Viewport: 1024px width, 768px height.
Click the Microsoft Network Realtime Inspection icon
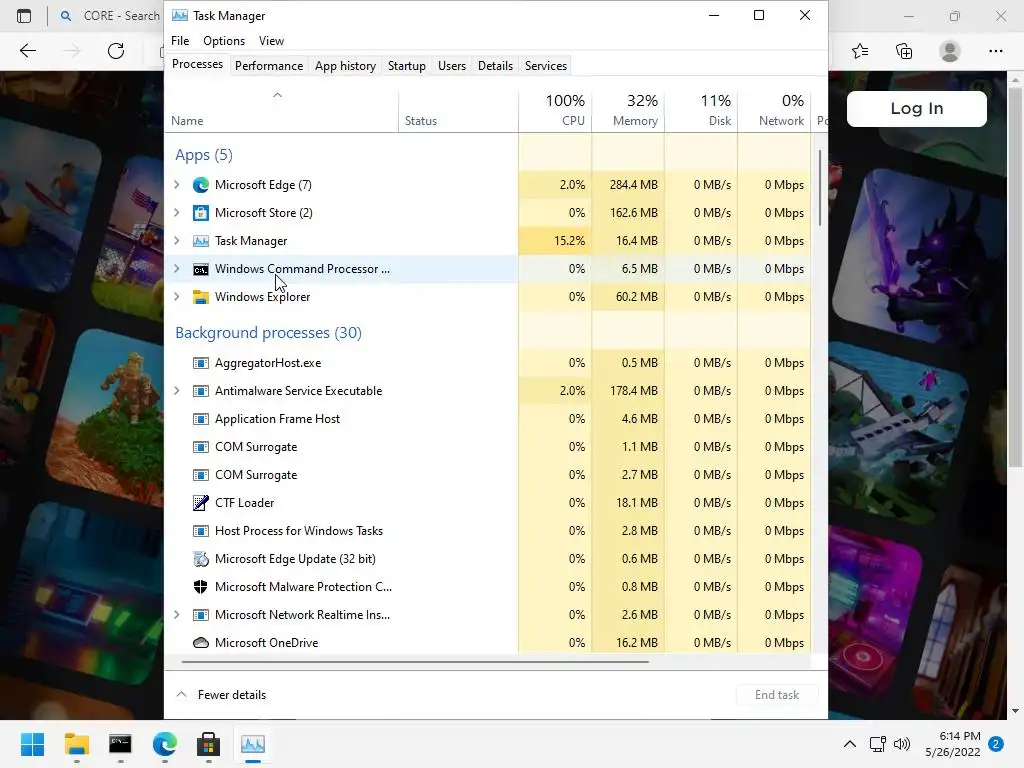tap(200, 615)
